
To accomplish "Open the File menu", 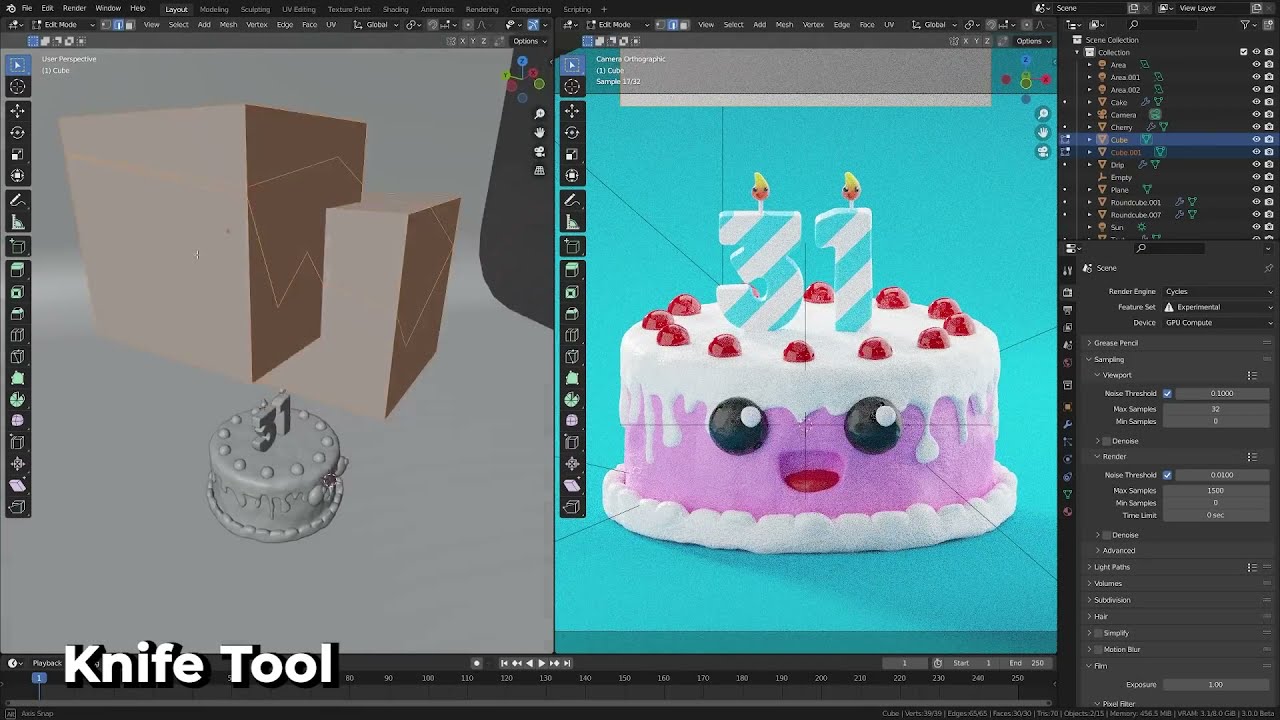I will (x=27, y=8).
